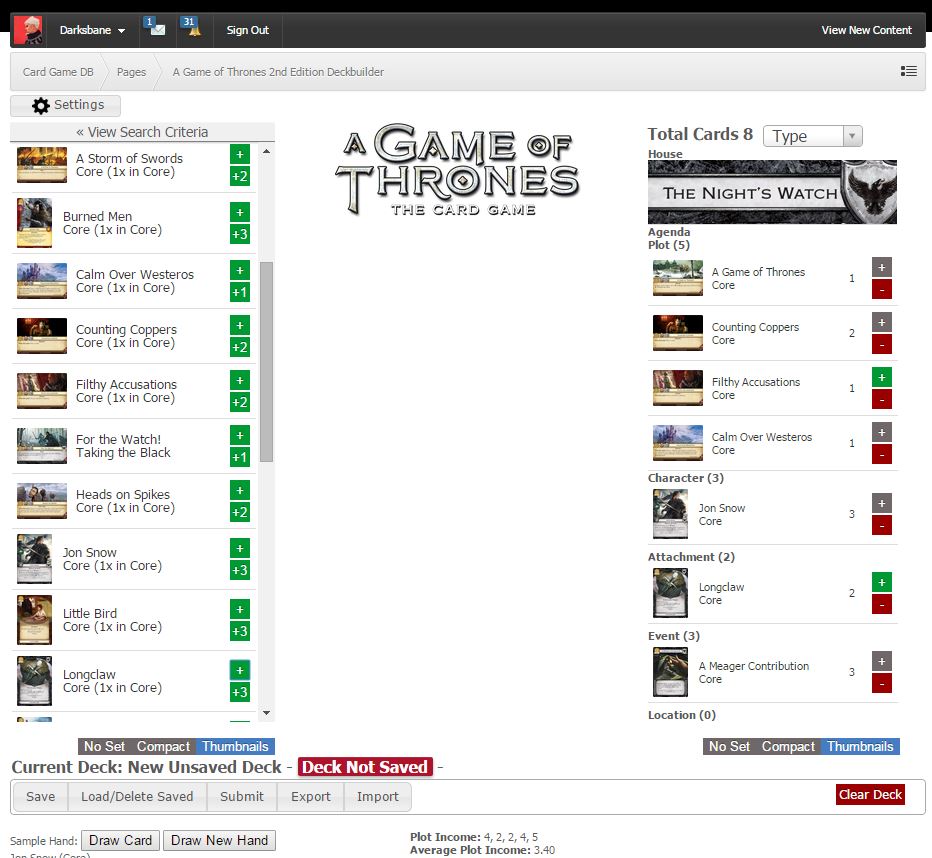Screen dimensions: 932x858
Task: Add +3 Jon Snow from search list
Action: (x=240, y=570)
